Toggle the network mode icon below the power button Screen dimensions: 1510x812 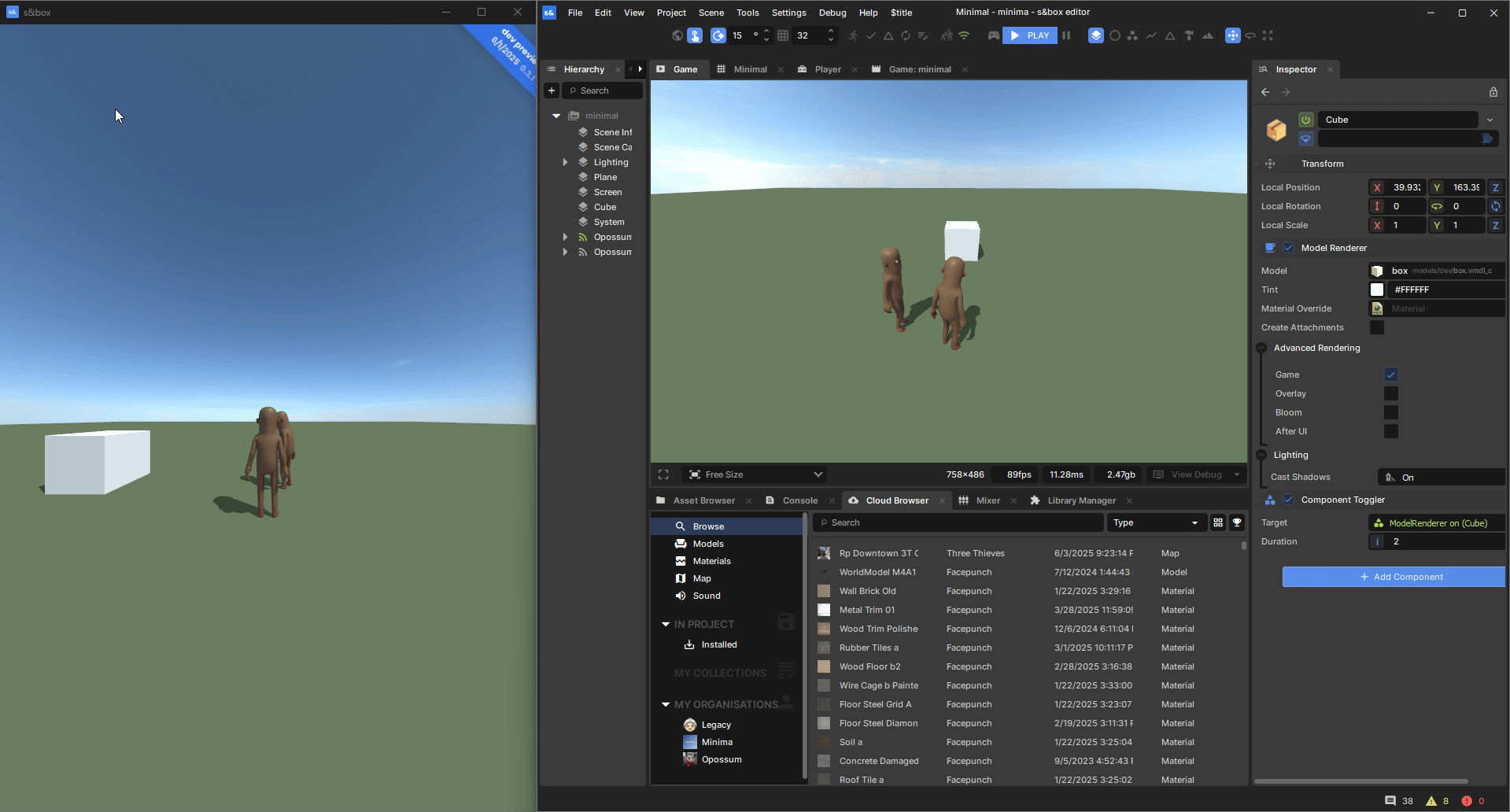point(1306,138)
